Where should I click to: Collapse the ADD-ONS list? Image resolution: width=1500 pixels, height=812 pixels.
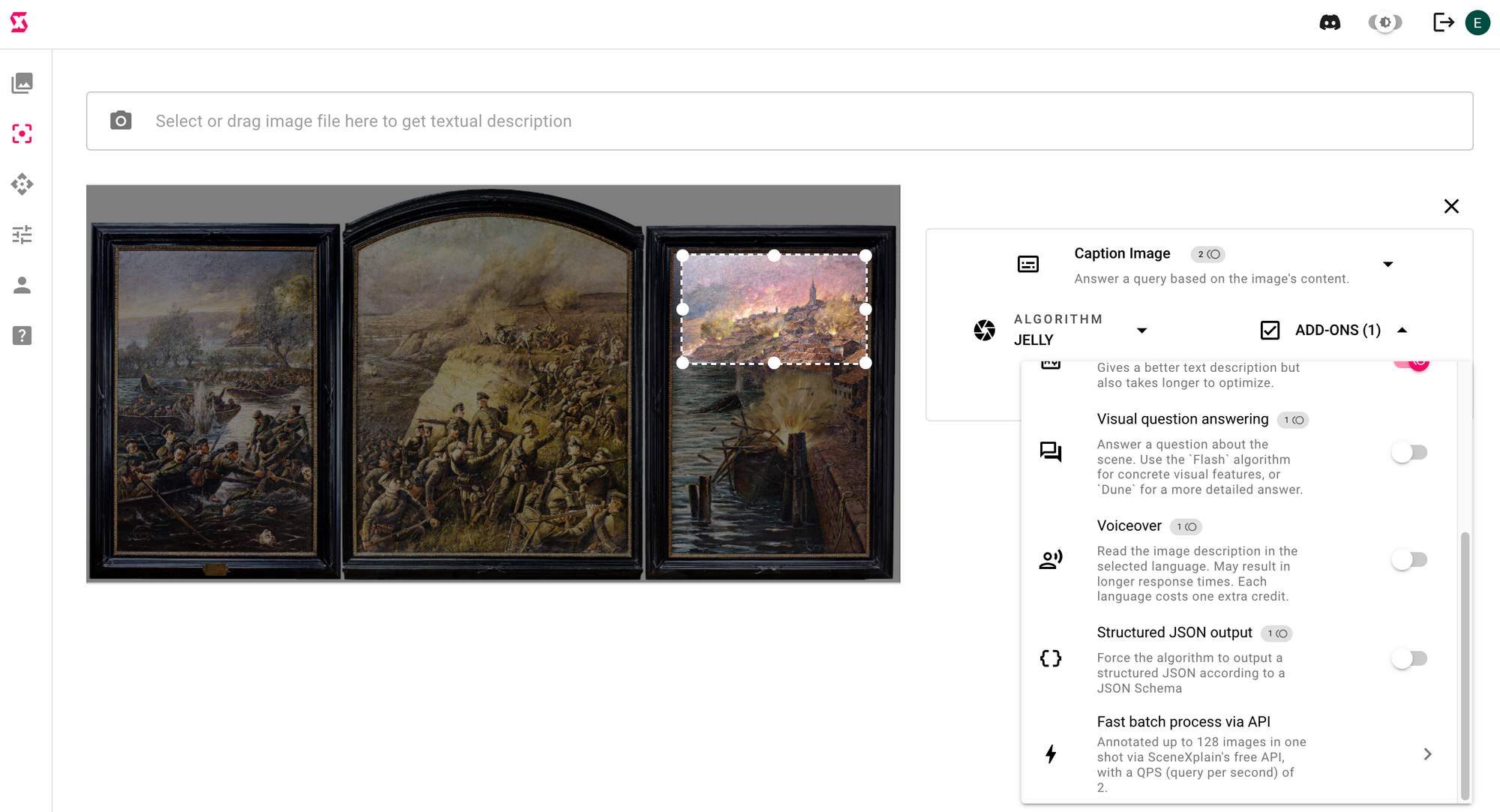[x=1402, y=330]
